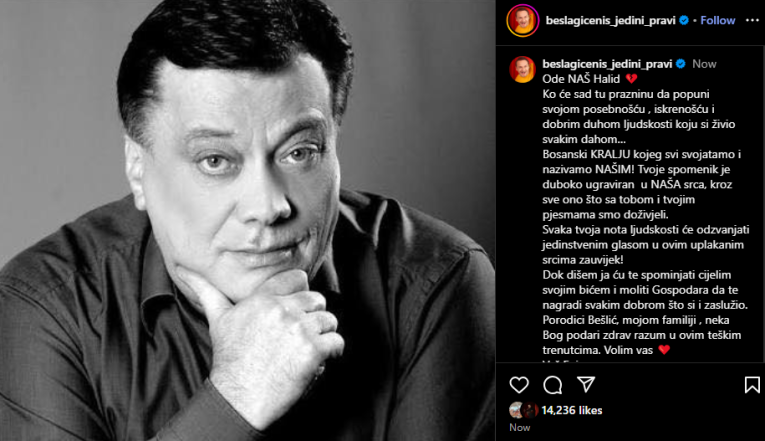
Task: Like the post with heart icon
Action: click(x=519, y=385)
